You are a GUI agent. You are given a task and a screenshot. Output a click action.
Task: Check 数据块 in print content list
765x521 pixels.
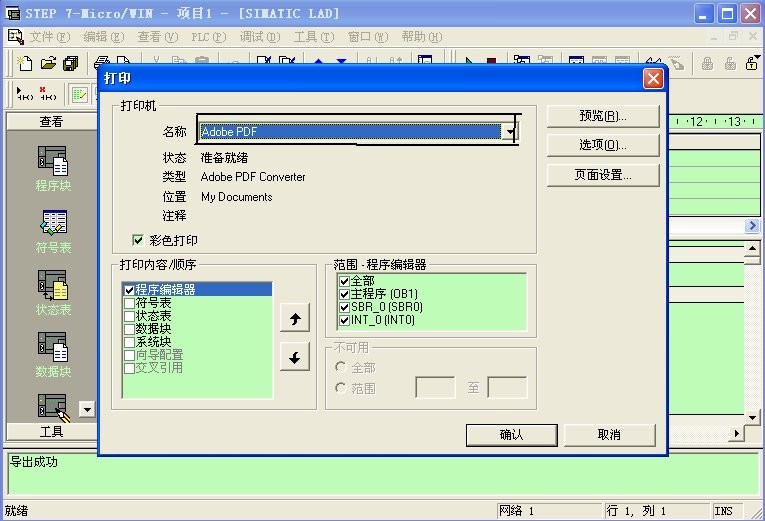(x=129, y=329)
